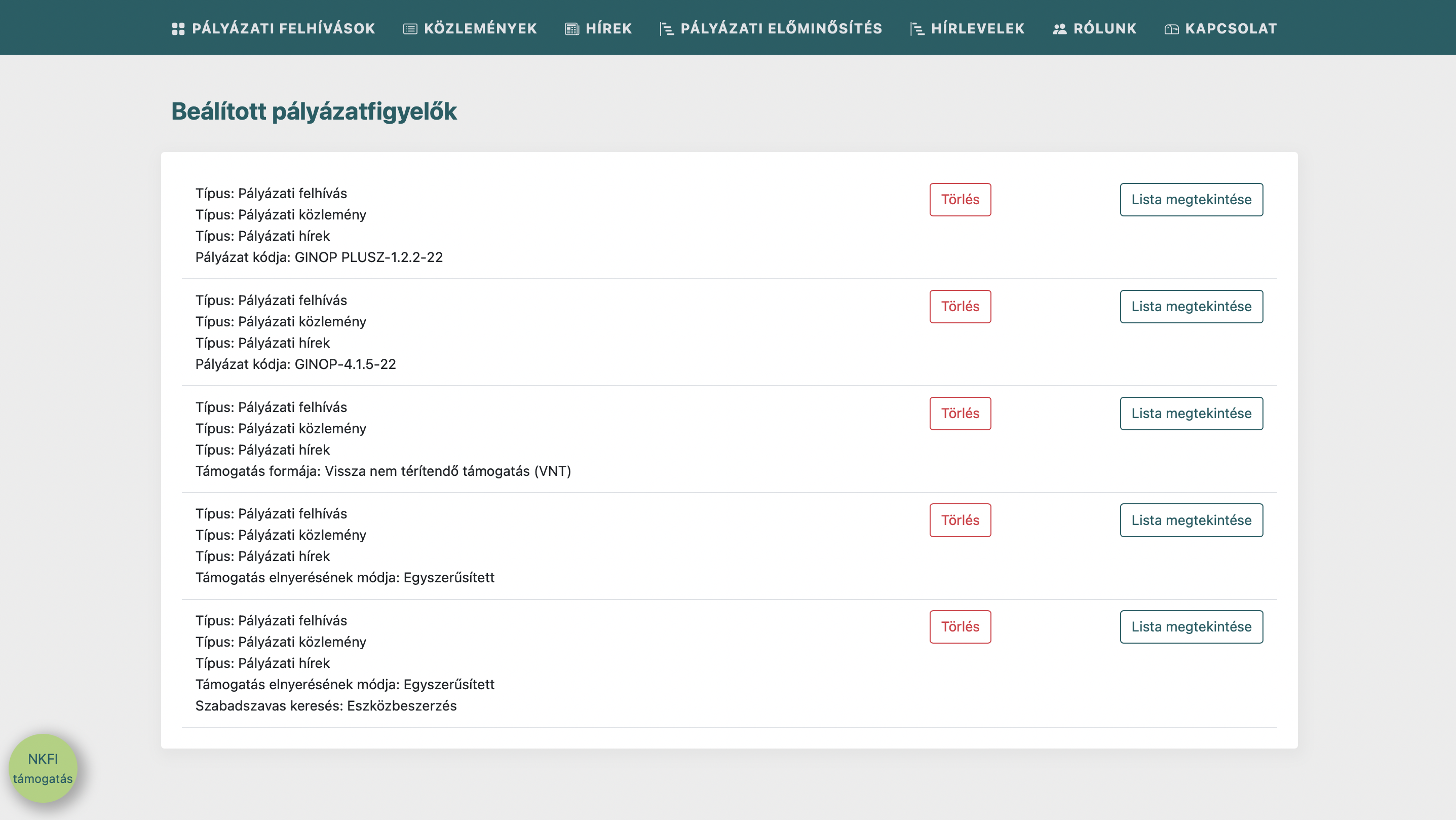Delete the GINOP PLUSZ-1.2.2-22 watcher

point(960,200)
